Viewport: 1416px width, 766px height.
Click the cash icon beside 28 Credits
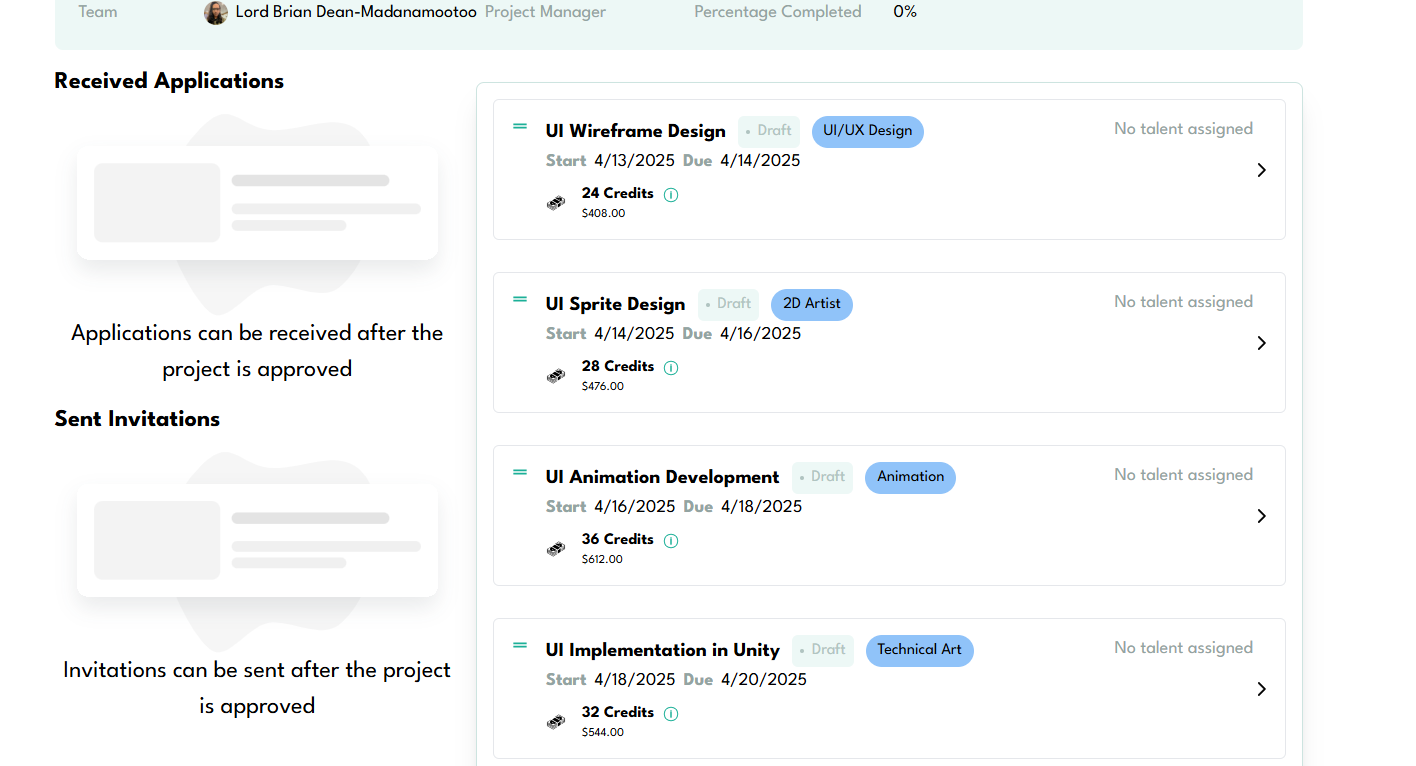pyautogui.click(x=556, y=376)
